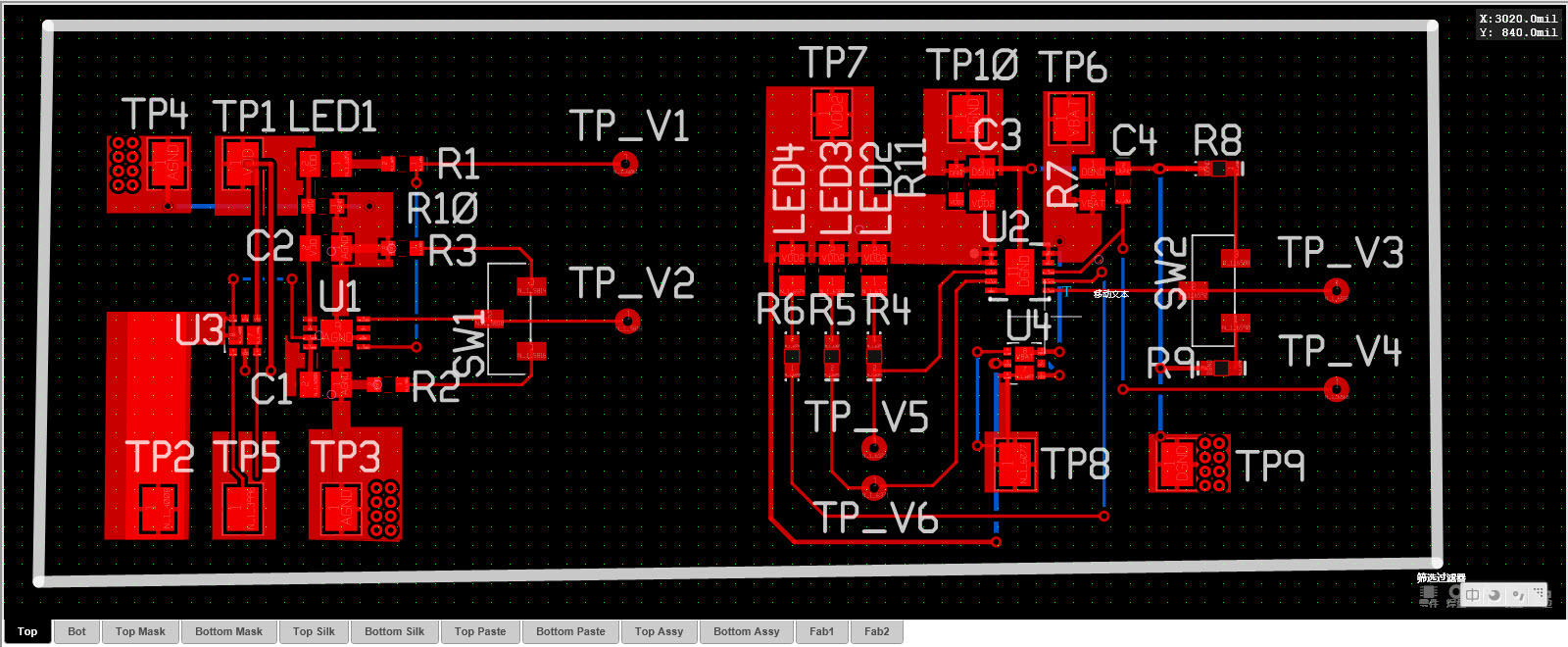Select the Bottom Mask layer tab
The width and height of the screenshot is (1568, 647).
pyautogui.click(x=228, y=631)
